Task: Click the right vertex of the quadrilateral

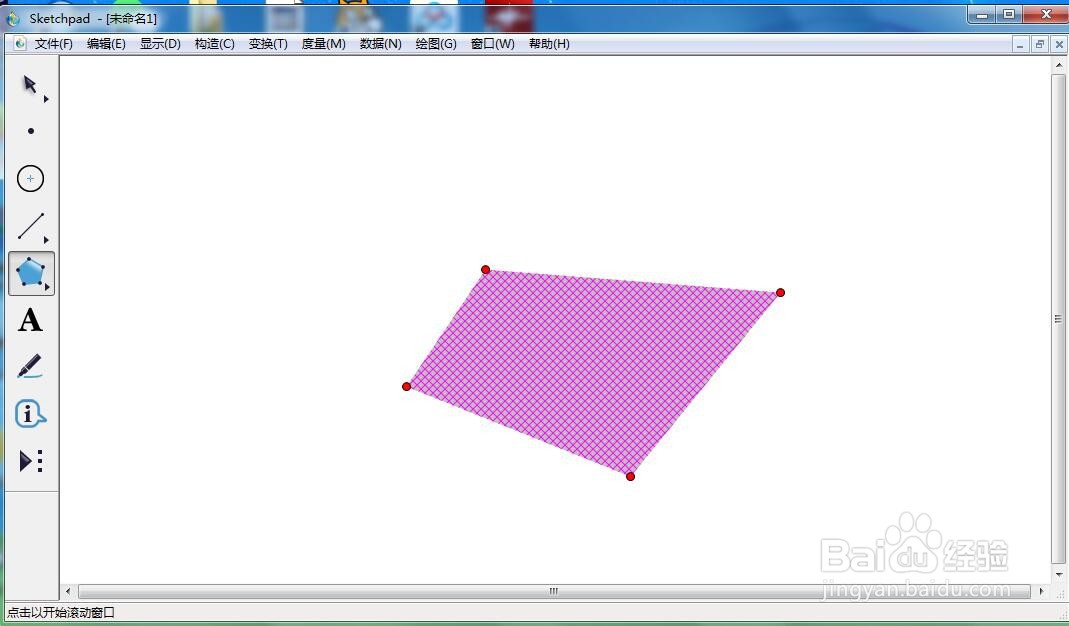Action: coord(781,293)
